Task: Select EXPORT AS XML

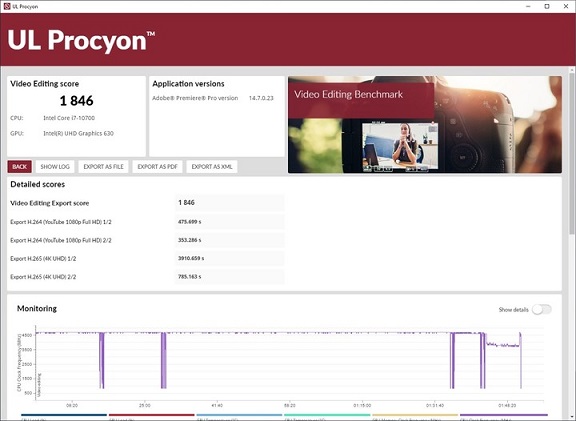Action: click(212, 166)
